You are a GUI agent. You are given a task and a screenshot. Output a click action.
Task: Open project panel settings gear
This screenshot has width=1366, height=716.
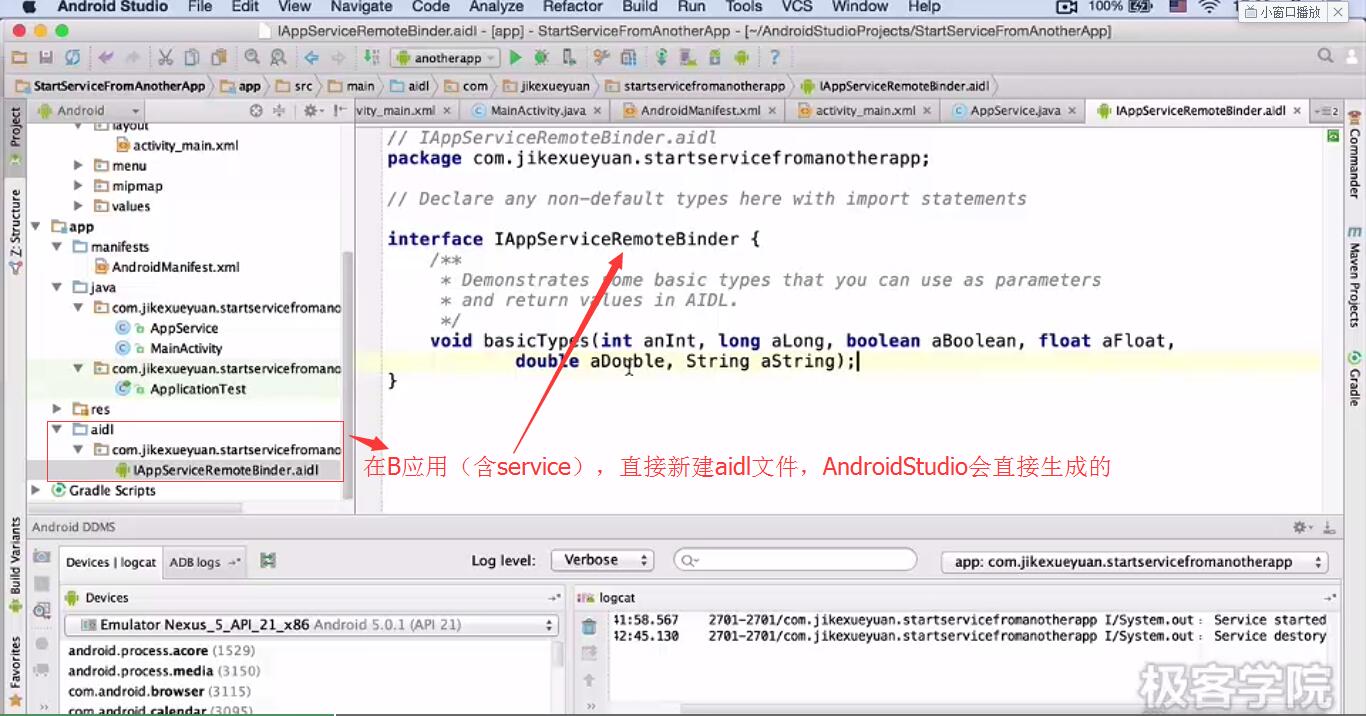pyautogui.click(x=313, y=111)
